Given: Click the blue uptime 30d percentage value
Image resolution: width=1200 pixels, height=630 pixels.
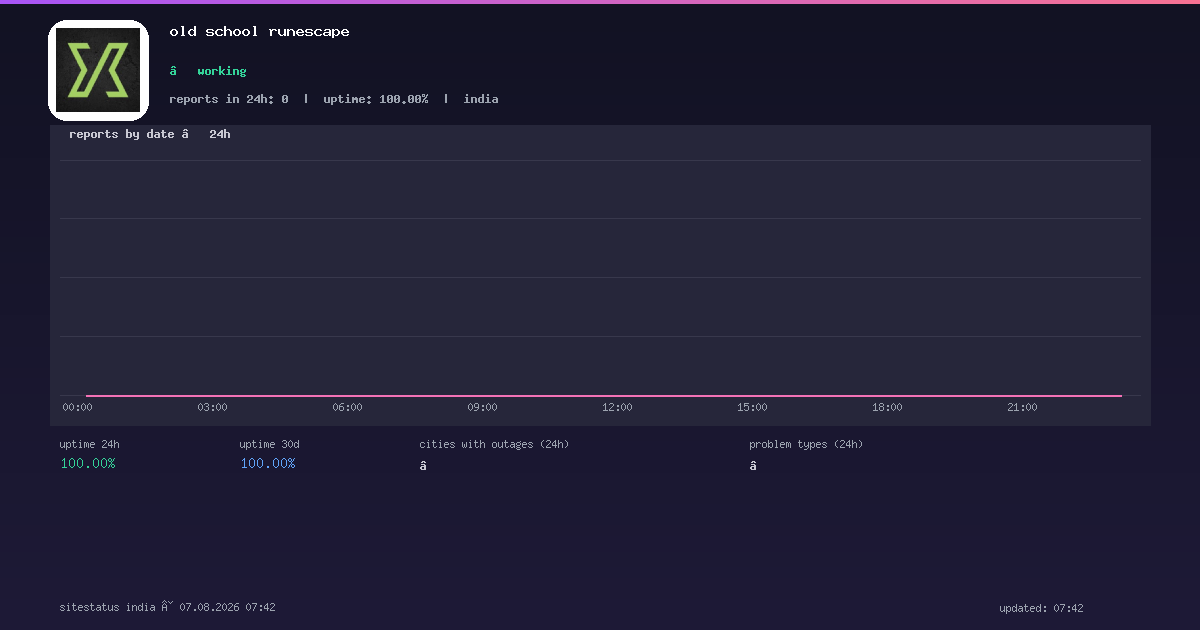Looking at the screenshot, I should click(268, 464).
